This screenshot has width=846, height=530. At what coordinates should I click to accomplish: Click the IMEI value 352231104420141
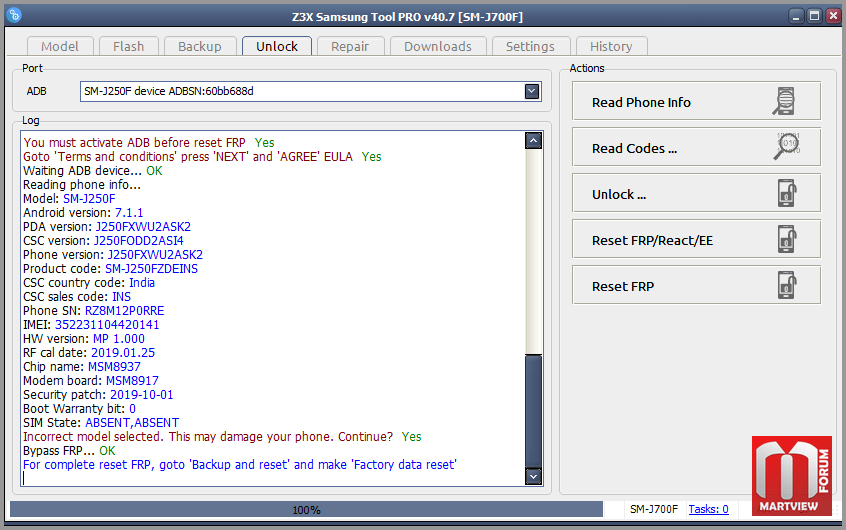click(x=107, y=325)
